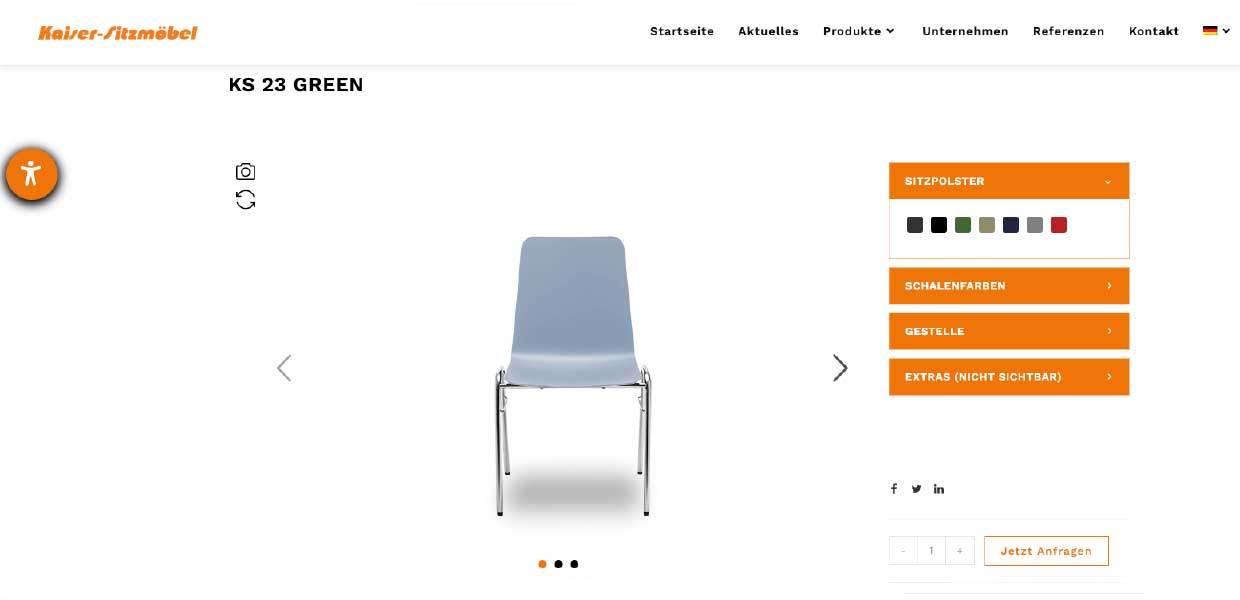The height and width of the screenshot is (600, 1240).
Task: Click the rotate view arrows icon
Action: click(245, 200)
